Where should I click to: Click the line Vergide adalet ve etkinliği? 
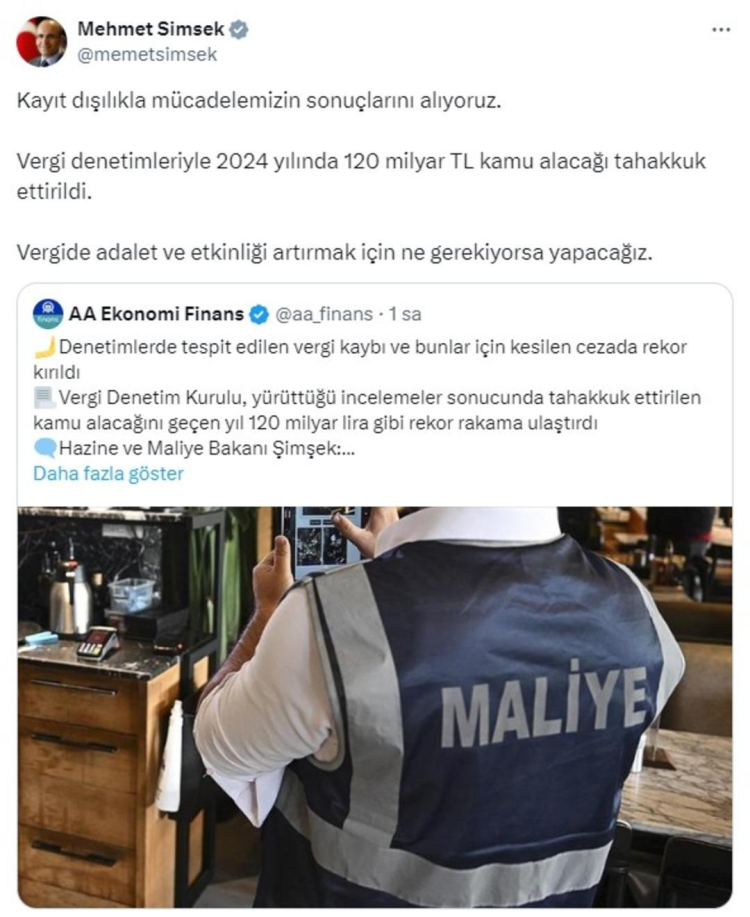tap(334, 253)
